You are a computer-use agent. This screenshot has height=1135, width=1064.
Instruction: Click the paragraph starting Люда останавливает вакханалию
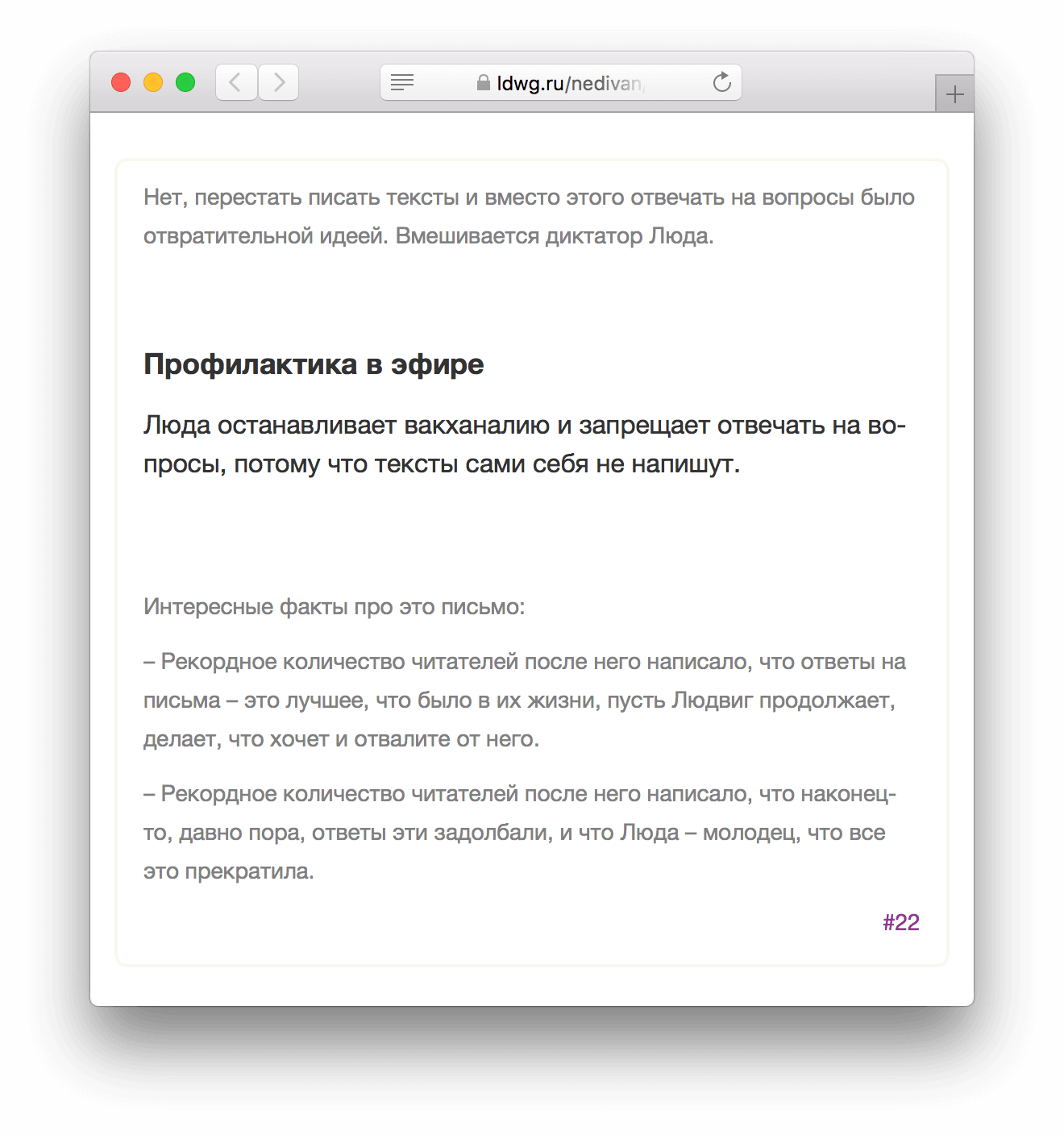525,444
